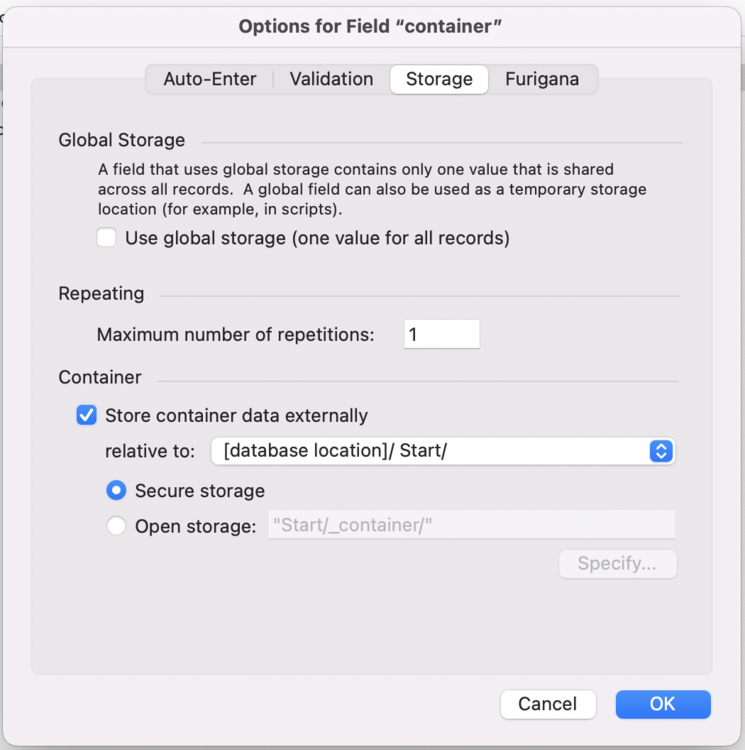Viewport: 745px width, 750px height.
Task: Click the blue dropdown chevron arrows icon
Action: tap(660, 451)
